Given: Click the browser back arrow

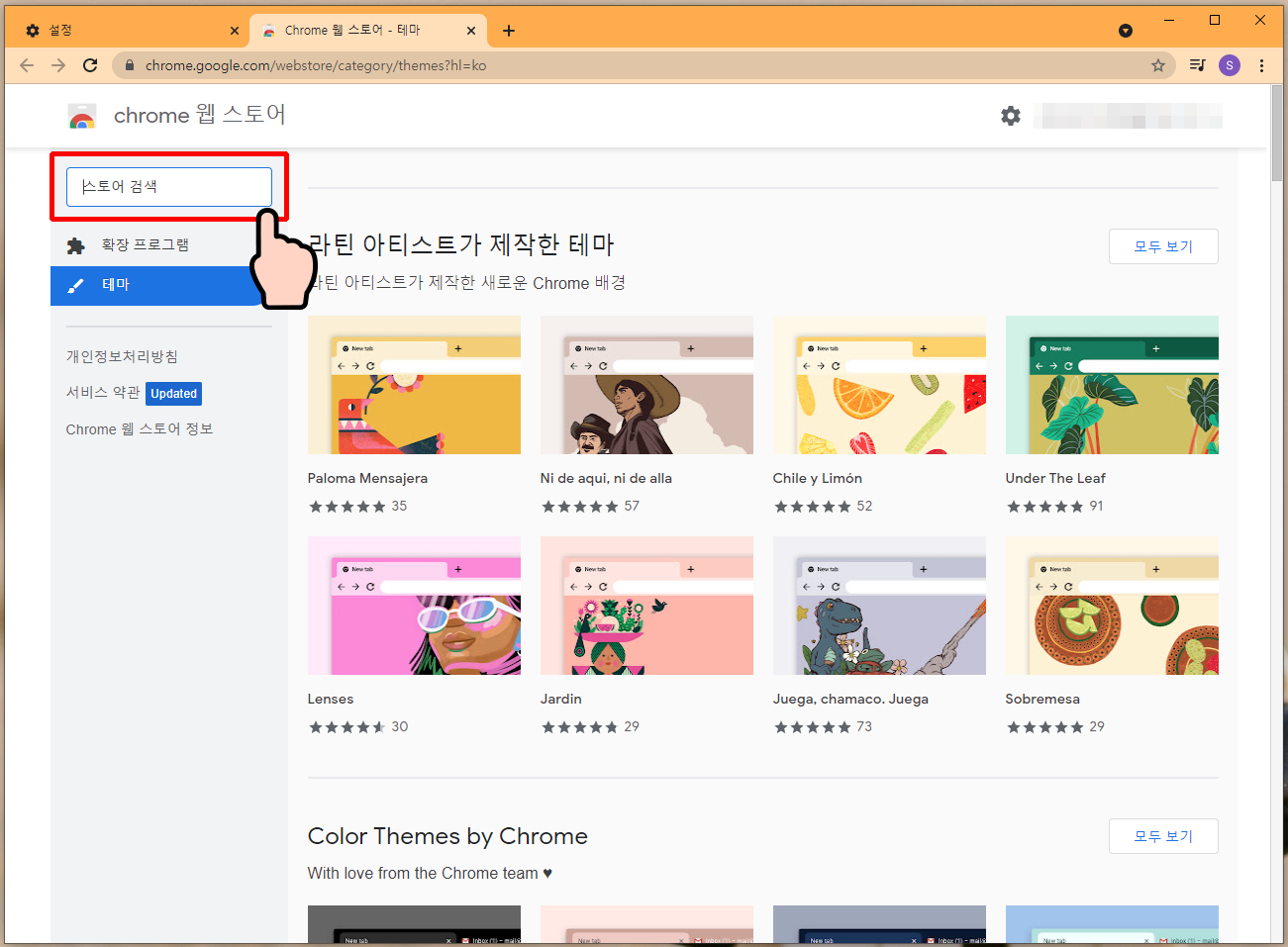Looking at the screenshot, I should click(27, 65).
